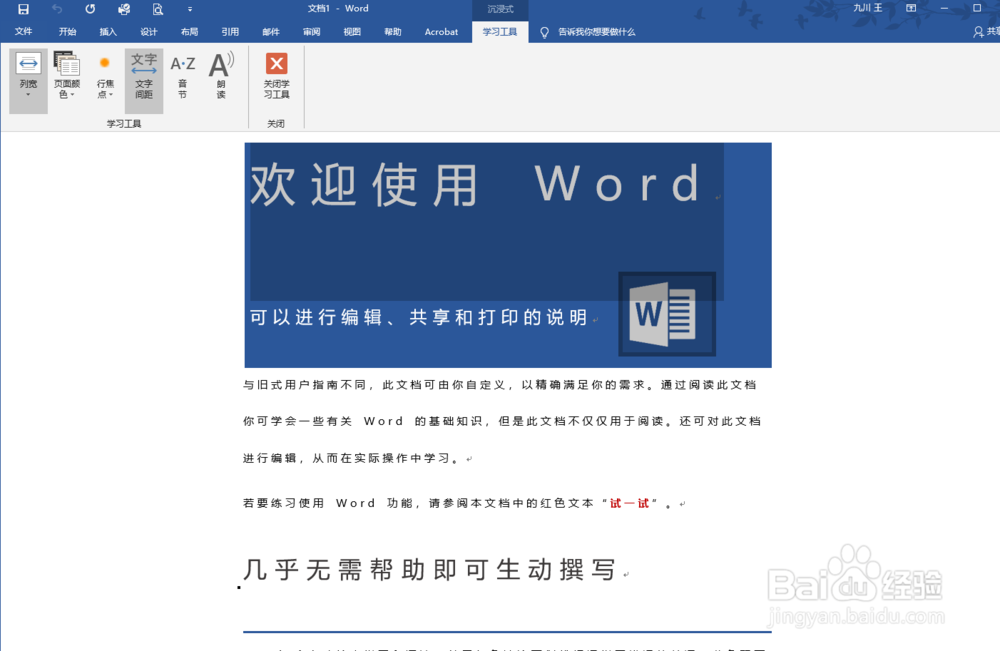Screen dimensions: 1000x651
Task: Close learning tools with red X button
Action: [x=276, y=77]
